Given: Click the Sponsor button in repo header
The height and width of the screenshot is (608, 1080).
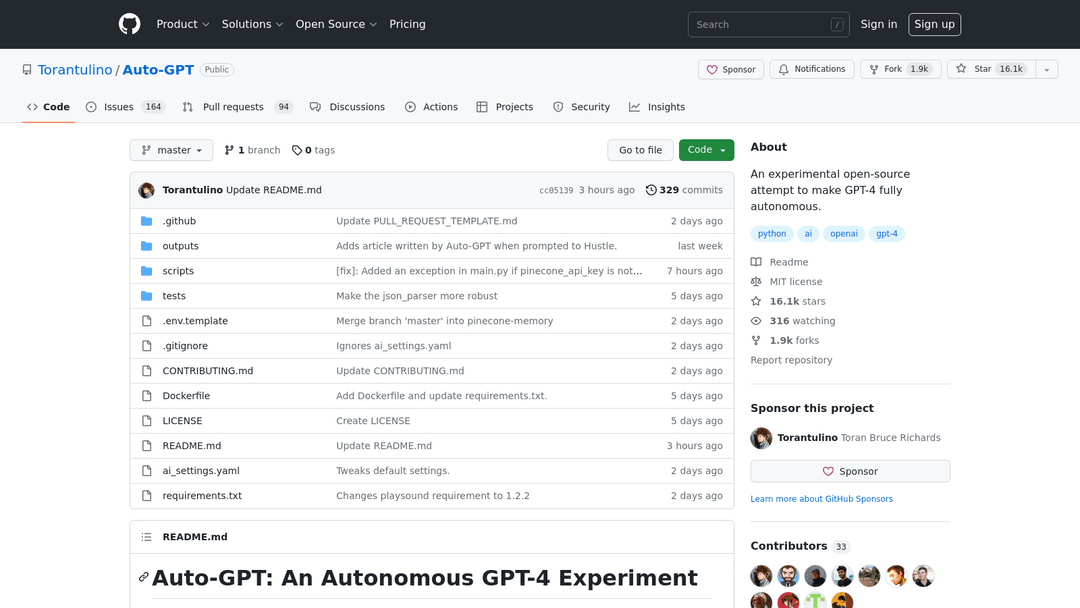Looking at the screenshot, I should point(731,70).
